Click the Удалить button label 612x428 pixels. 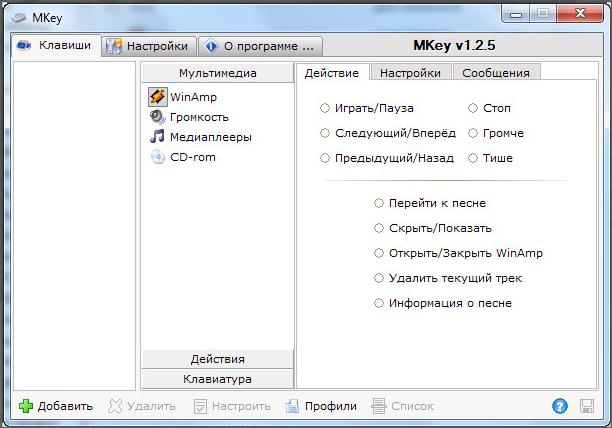pos(151,406)
